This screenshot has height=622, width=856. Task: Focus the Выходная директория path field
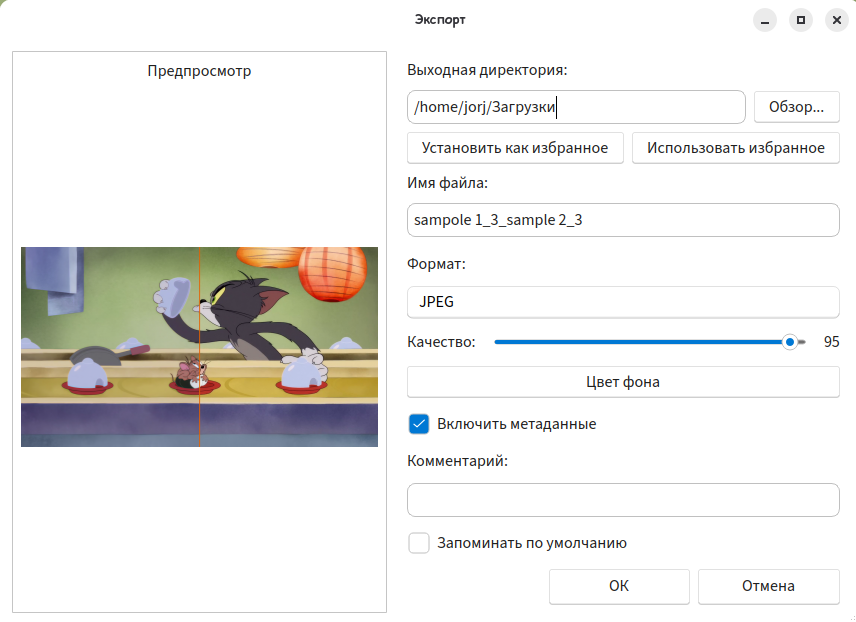pyautogui.click(x=576, y=107)
